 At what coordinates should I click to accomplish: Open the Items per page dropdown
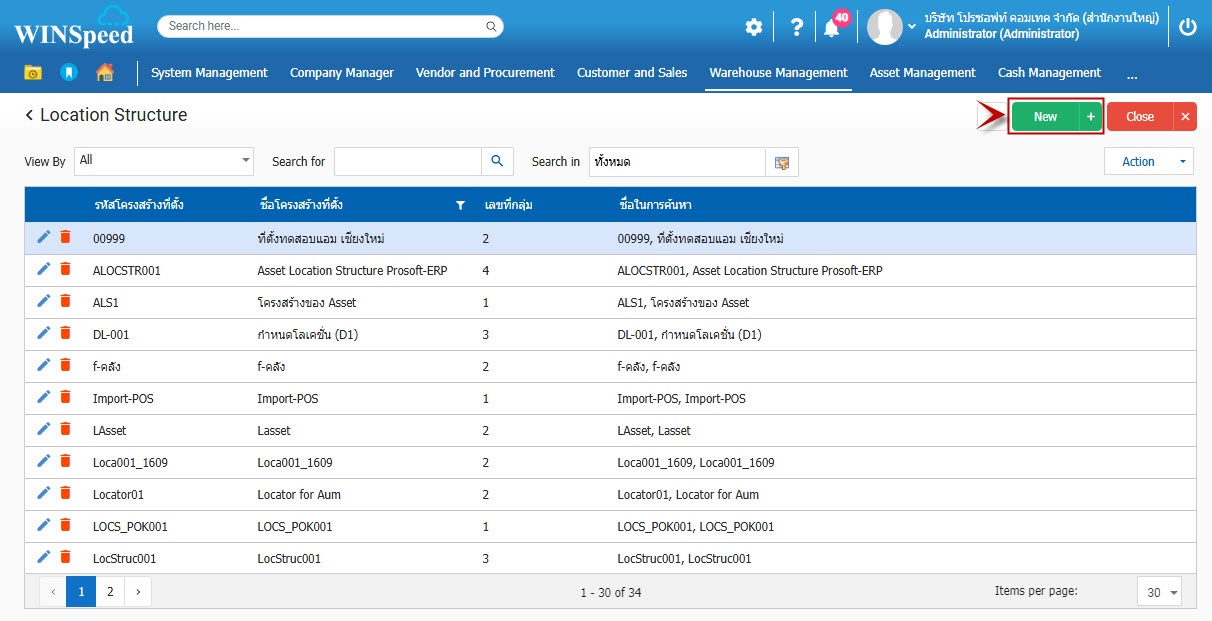click(x=1160, y=592)
